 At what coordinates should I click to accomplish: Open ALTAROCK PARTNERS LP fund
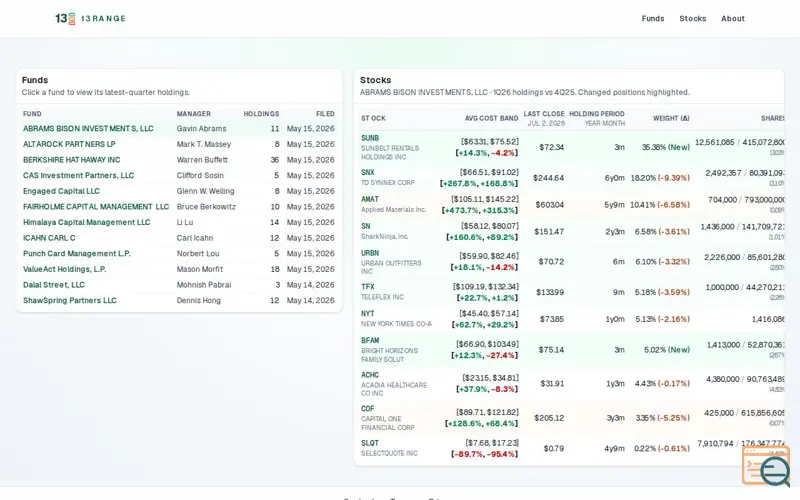[x=69, y=144]
